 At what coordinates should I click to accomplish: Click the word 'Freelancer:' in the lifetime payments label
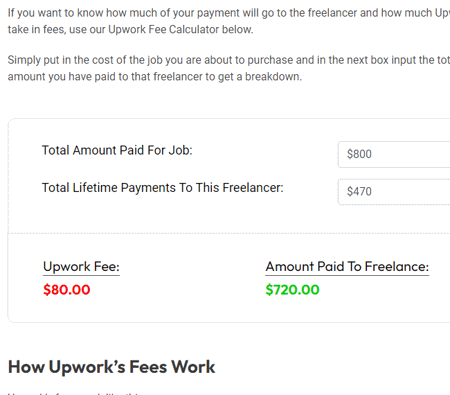tap(253, 188)
